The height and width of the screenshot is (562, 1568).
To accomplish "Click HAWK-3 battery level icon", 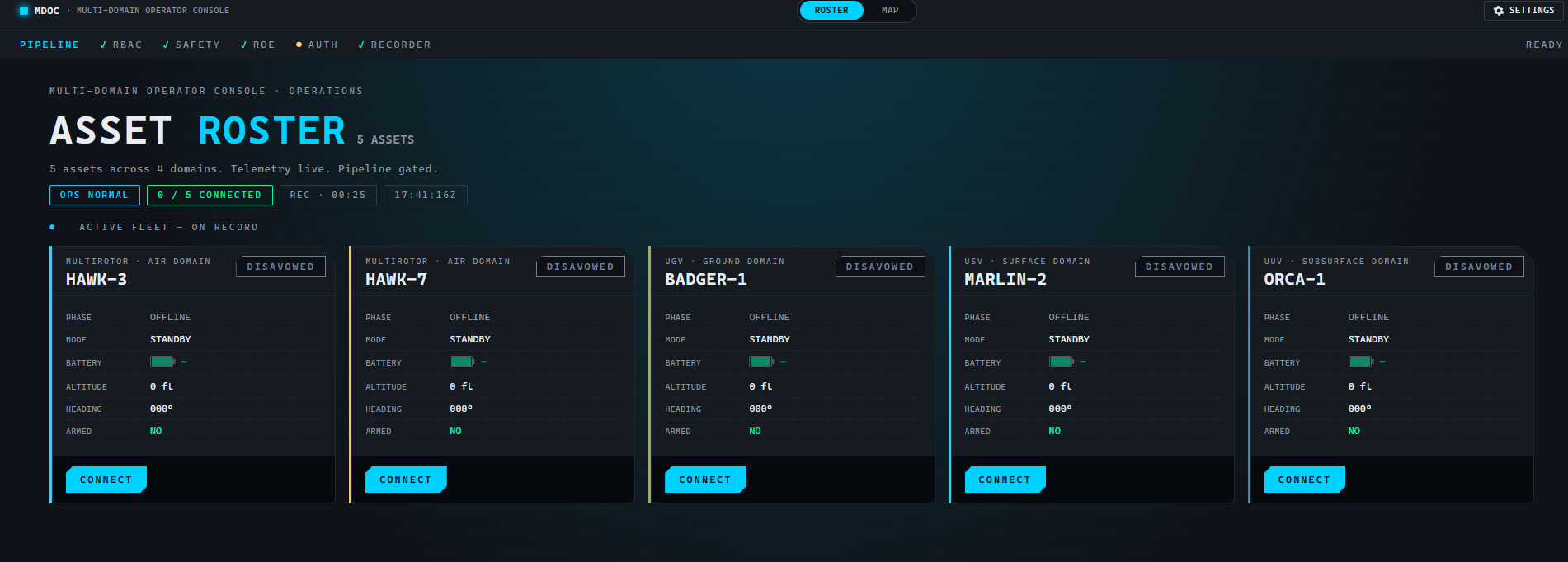I will coord(162,361).
